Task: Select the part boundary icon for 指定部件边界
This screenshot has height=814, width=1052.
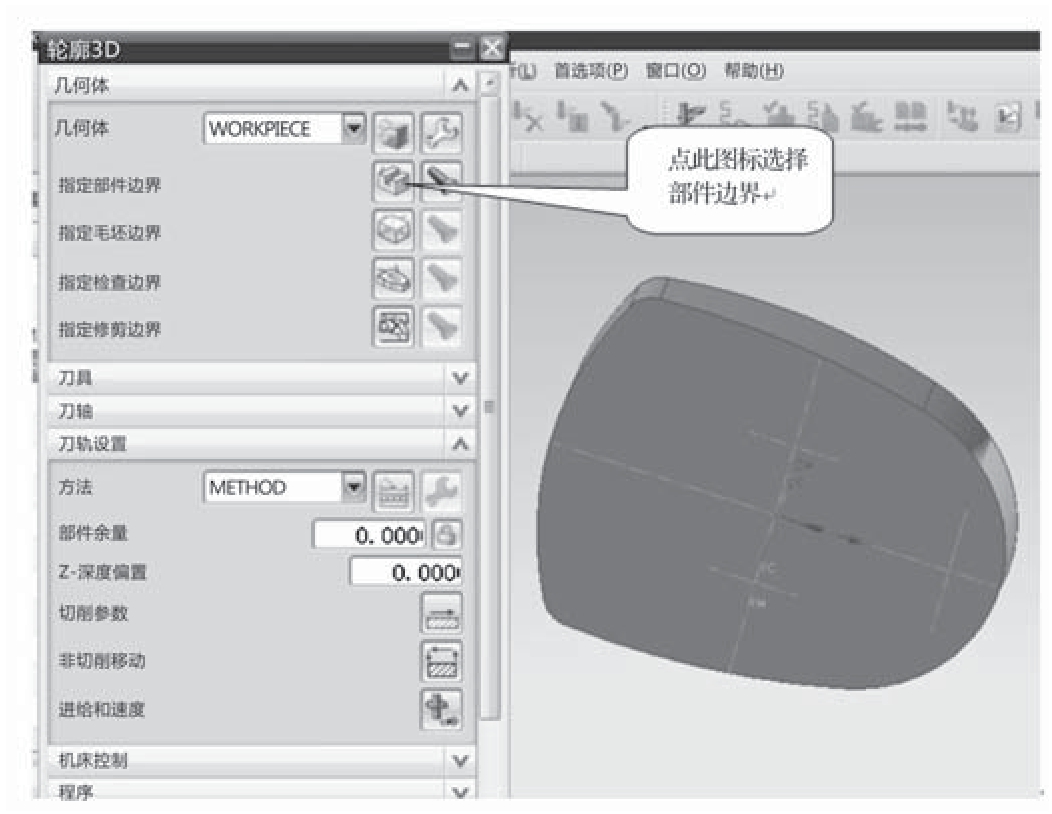Action: pyautogui.click(x=394, y=181)
